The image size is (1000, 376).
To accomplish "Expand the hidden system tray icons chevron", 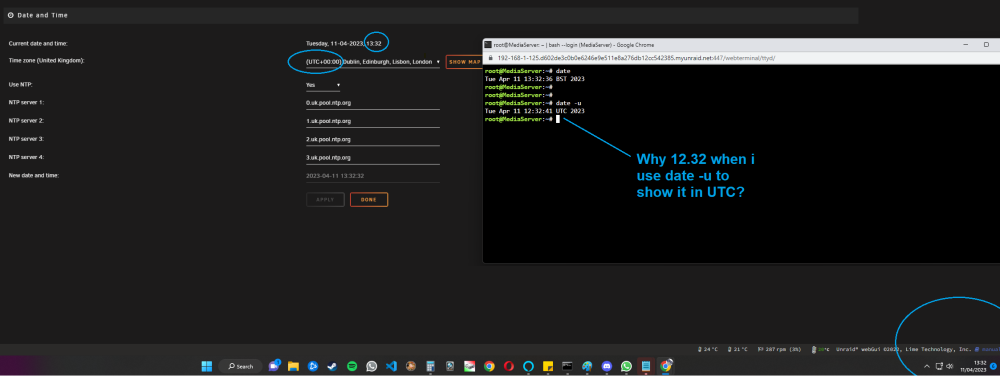I will tap(927, 366).
